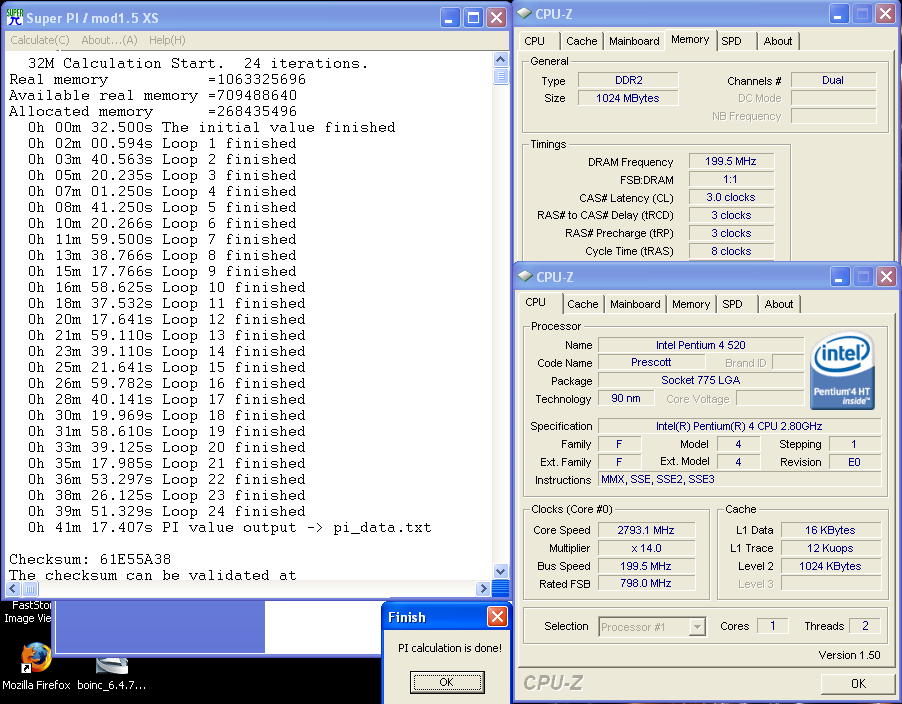
Task: Click the Socket 775 LGA package value
Action: coord(701,380)
